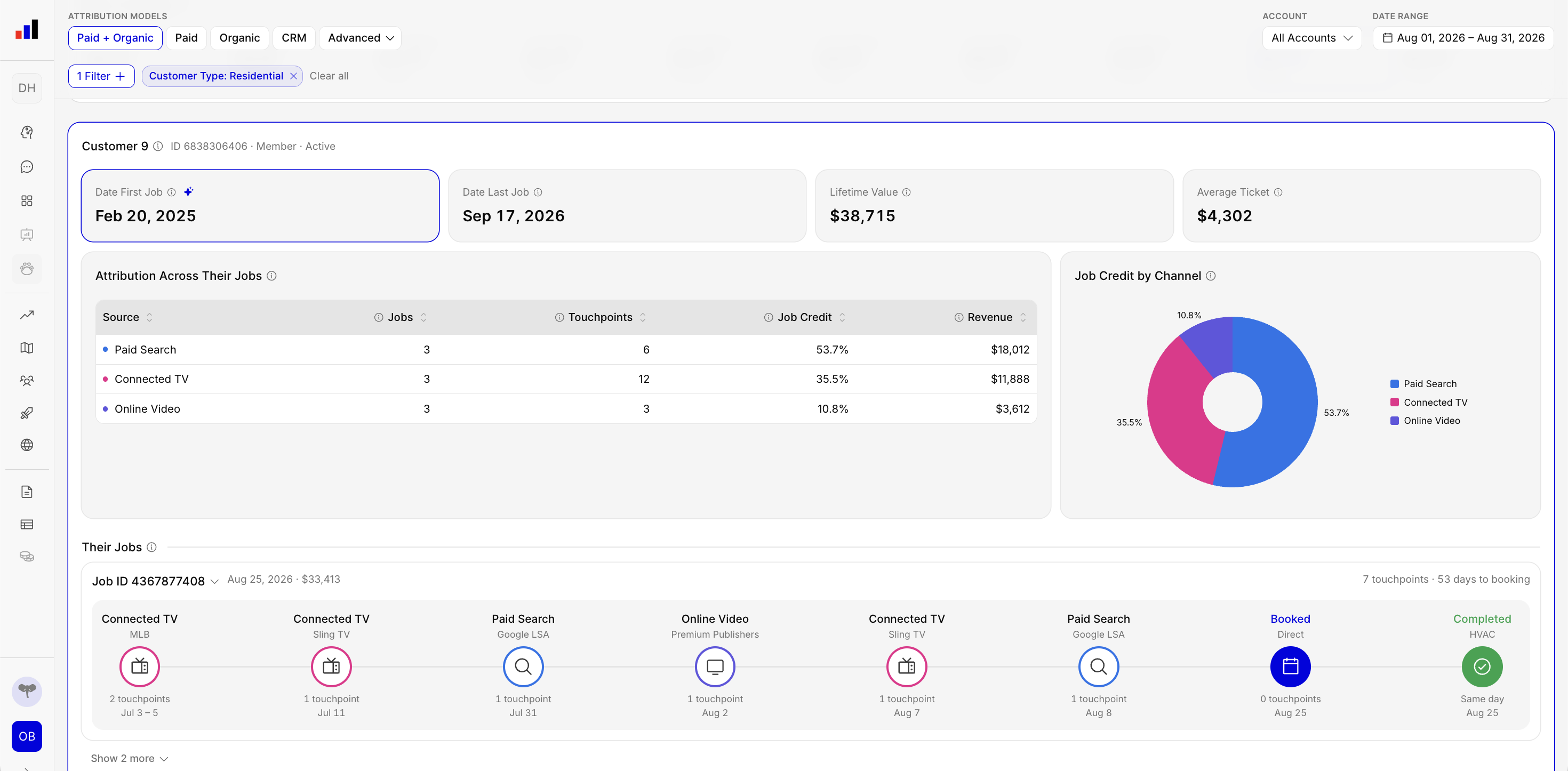Open the app logo home page
Screen dimensions: 1568x771
27,30
